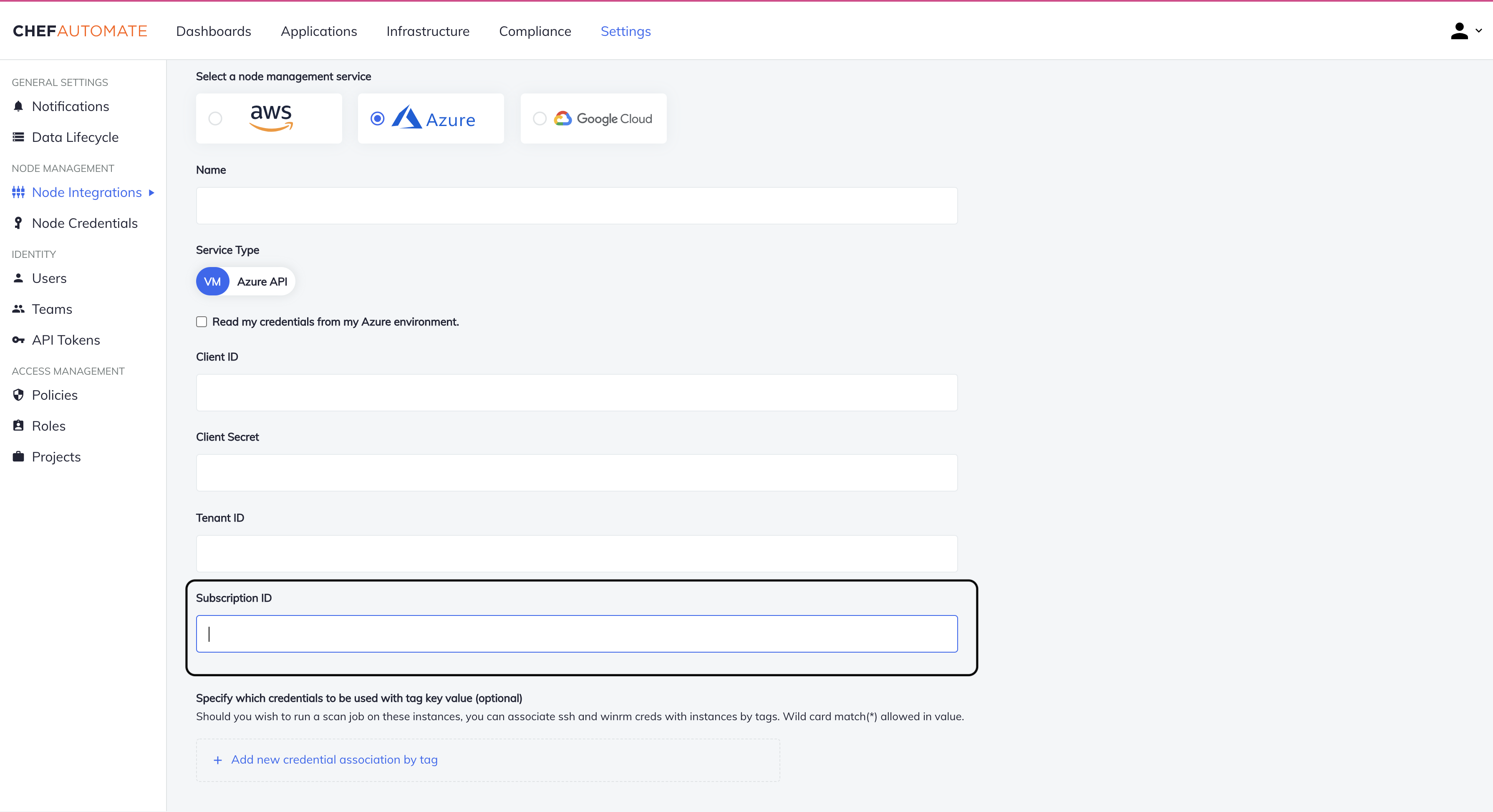This screenshot has width=1493, height=812.
Task: Click the 'NODE MANAGEMENT' heading
Action: coord(63,168)
